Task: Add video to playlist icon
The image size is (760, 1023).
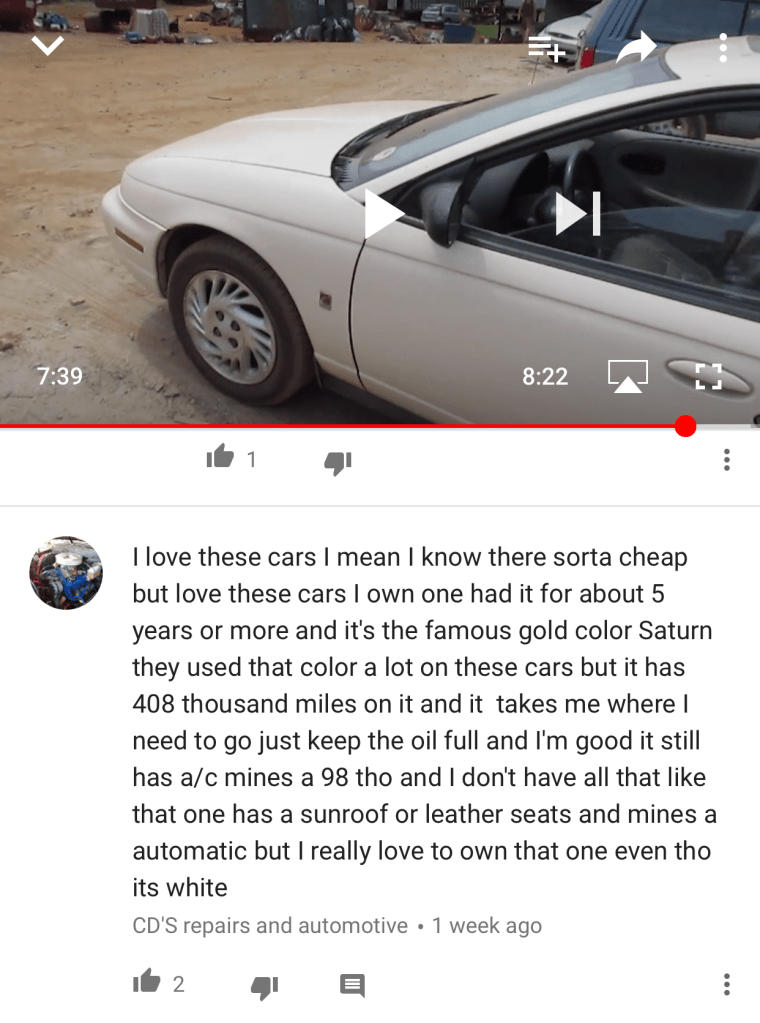Action: click(x=547, y=50)
